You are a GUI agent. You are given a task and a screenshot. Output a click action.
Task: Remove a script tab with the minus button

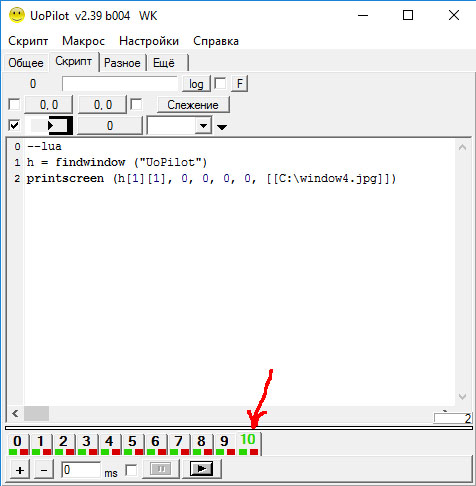(x=44, y=470)
